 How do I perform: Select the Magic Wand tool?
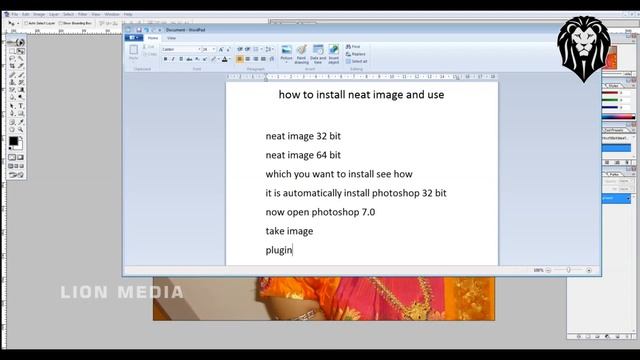(x=20, y=59)
